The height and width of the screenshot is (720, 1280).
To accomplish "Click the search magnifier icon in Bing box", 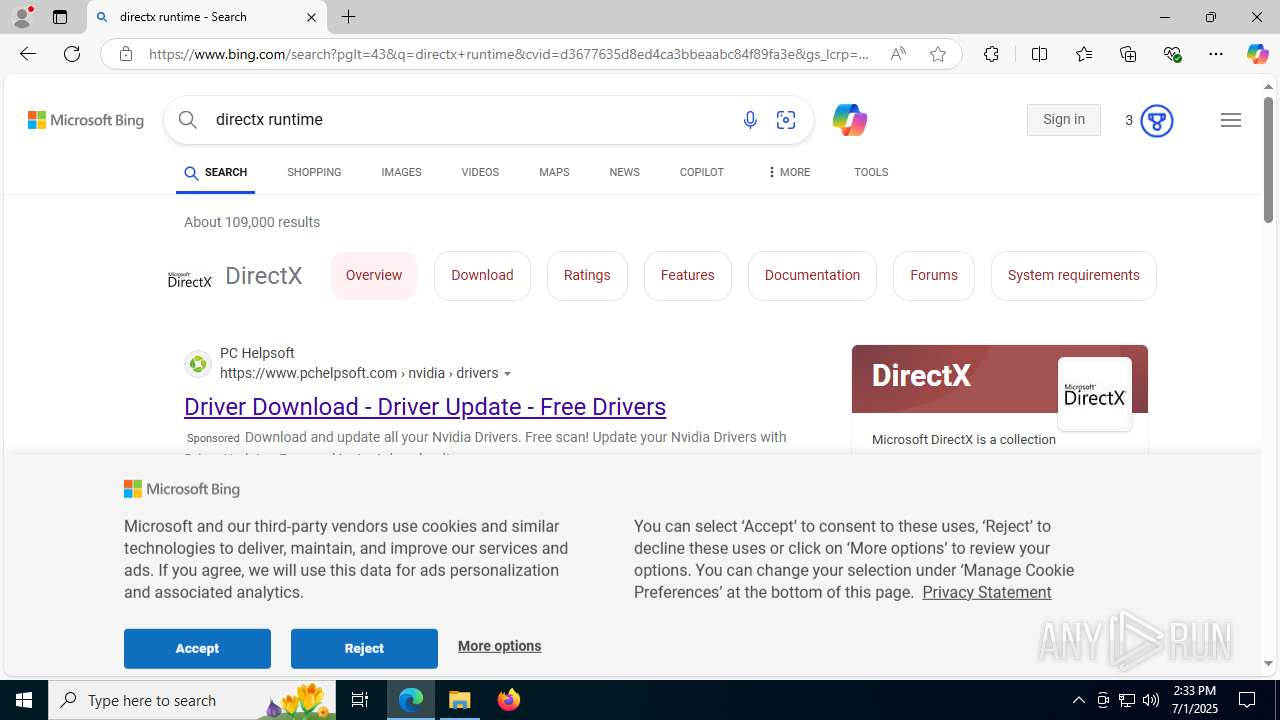I will click(188, 120).
